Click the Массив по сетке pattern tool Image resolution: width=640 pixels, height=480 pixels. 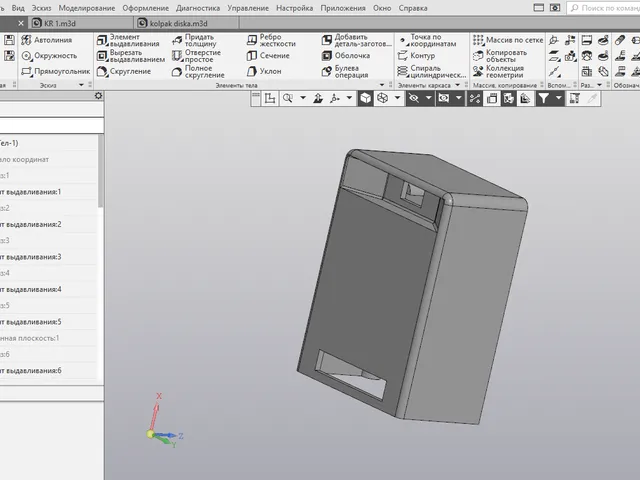(x=508, y=40)
